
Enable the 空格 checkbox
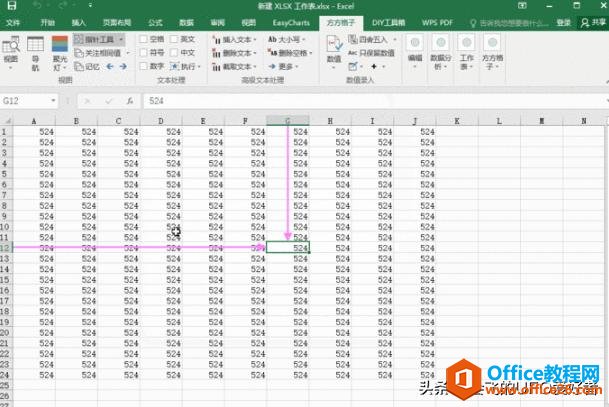pos(143,39)
